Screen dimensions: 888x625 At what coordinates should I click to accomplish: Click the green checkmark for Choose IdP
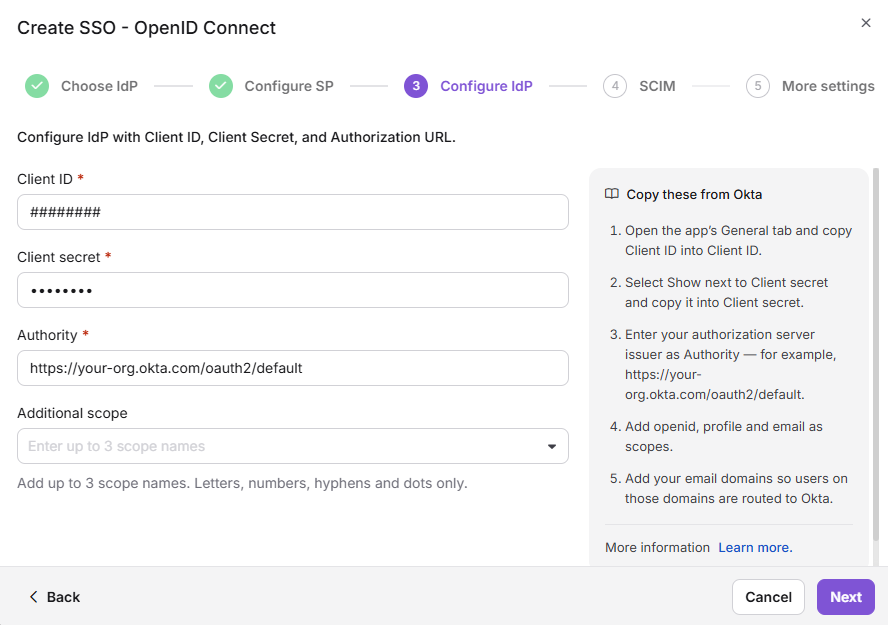(37, 86)
